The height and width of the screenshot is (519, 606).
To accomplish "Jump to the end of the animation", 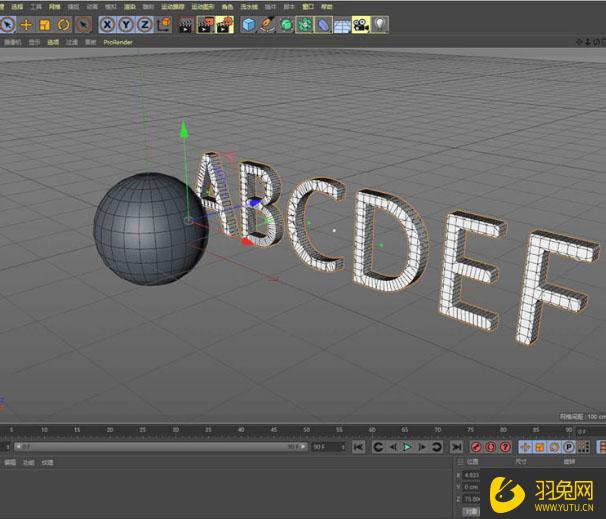I will pos(456,447).
